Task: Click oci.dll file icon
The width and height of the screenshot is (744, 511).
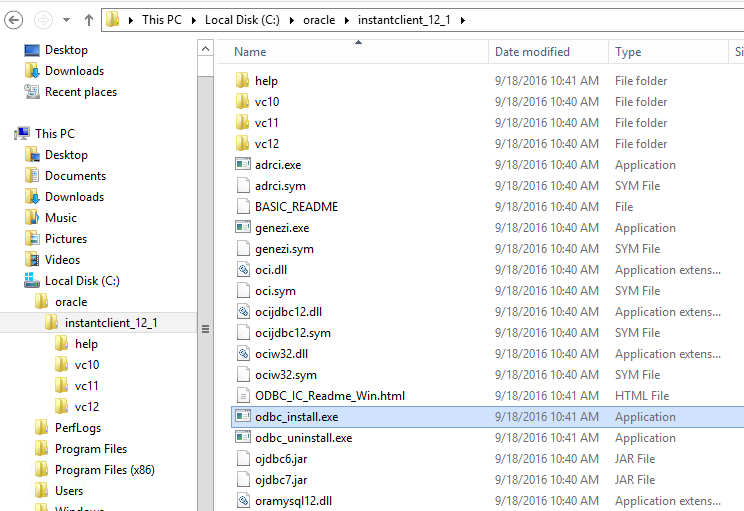Action: point(243,269)
